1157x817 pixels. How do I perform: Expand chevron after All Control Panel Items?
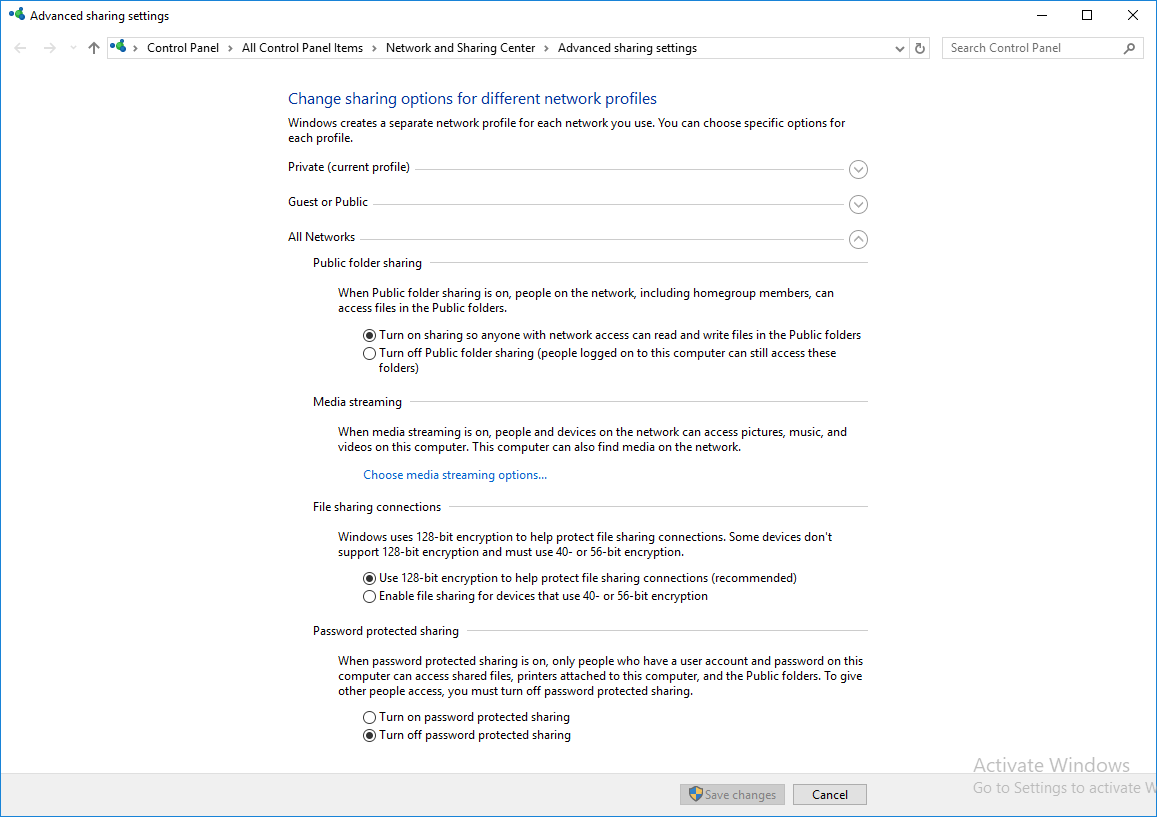(x=374, y=49)
